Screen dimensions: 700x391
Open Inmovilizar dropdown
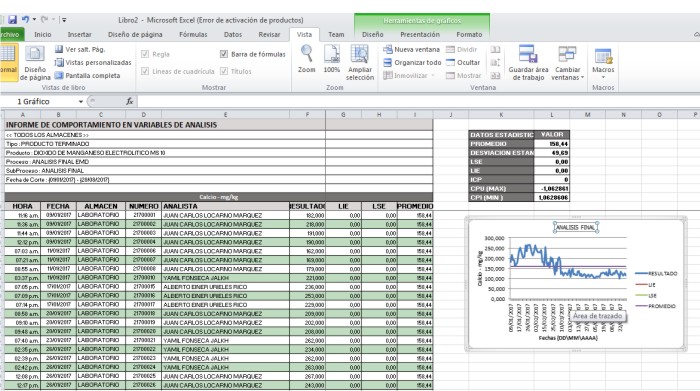409,75
